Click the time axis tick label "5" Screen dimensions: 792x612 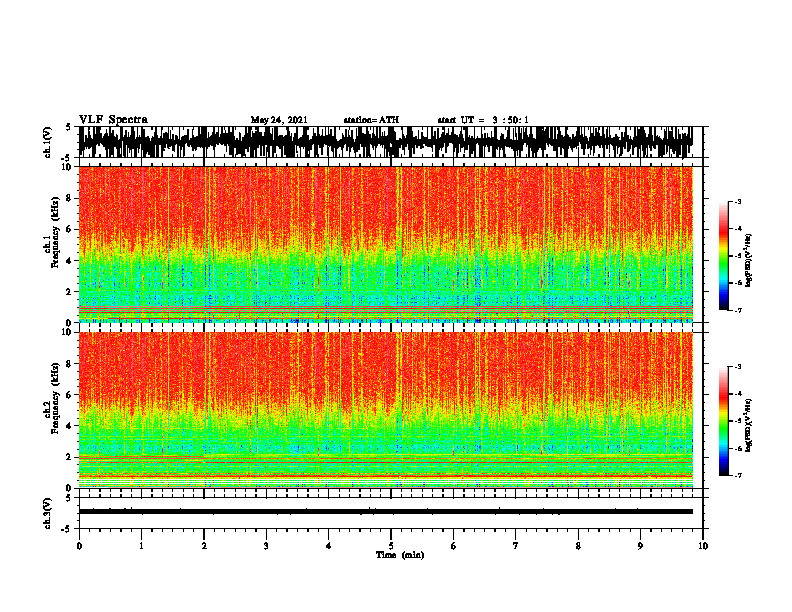tap(391, 546)
